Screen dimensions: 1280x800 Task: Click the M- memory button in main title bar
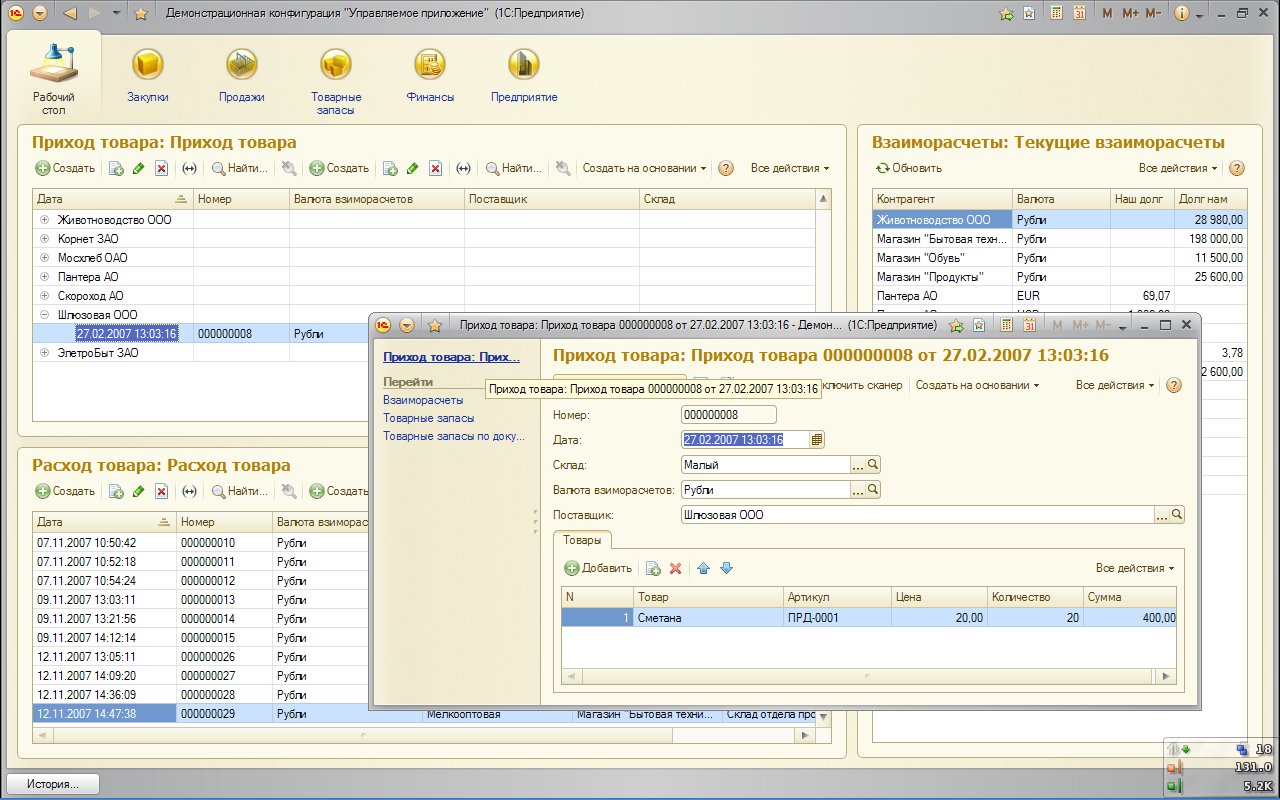(x=1154, y=14)
